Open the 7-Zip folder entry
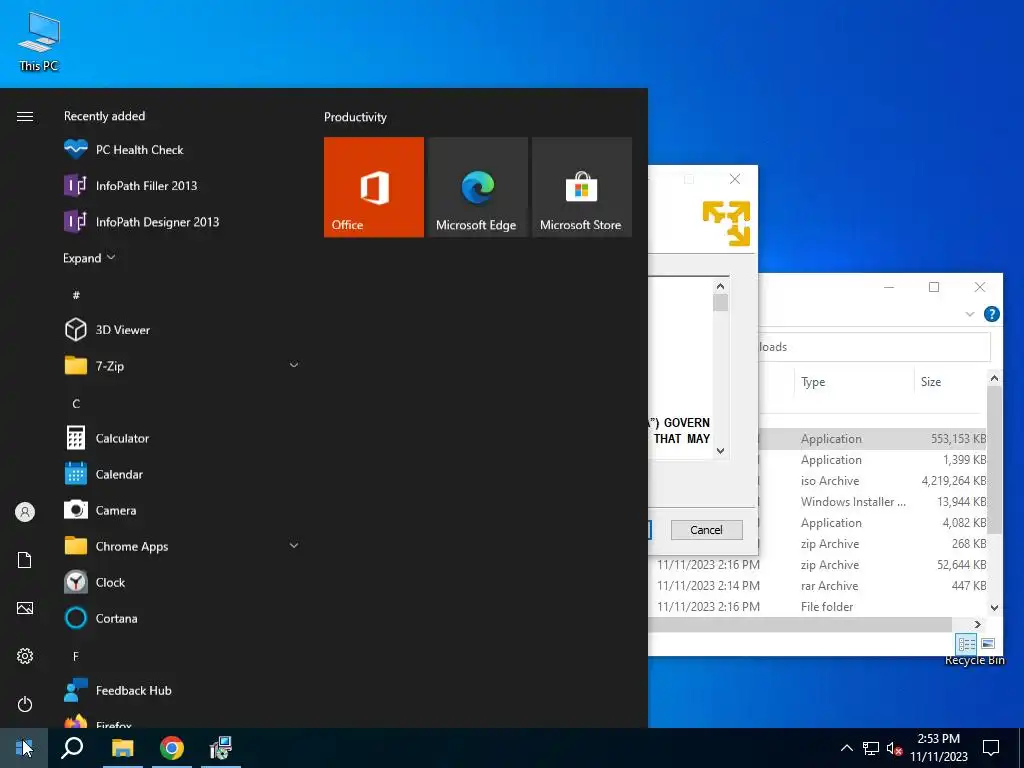 182,366
